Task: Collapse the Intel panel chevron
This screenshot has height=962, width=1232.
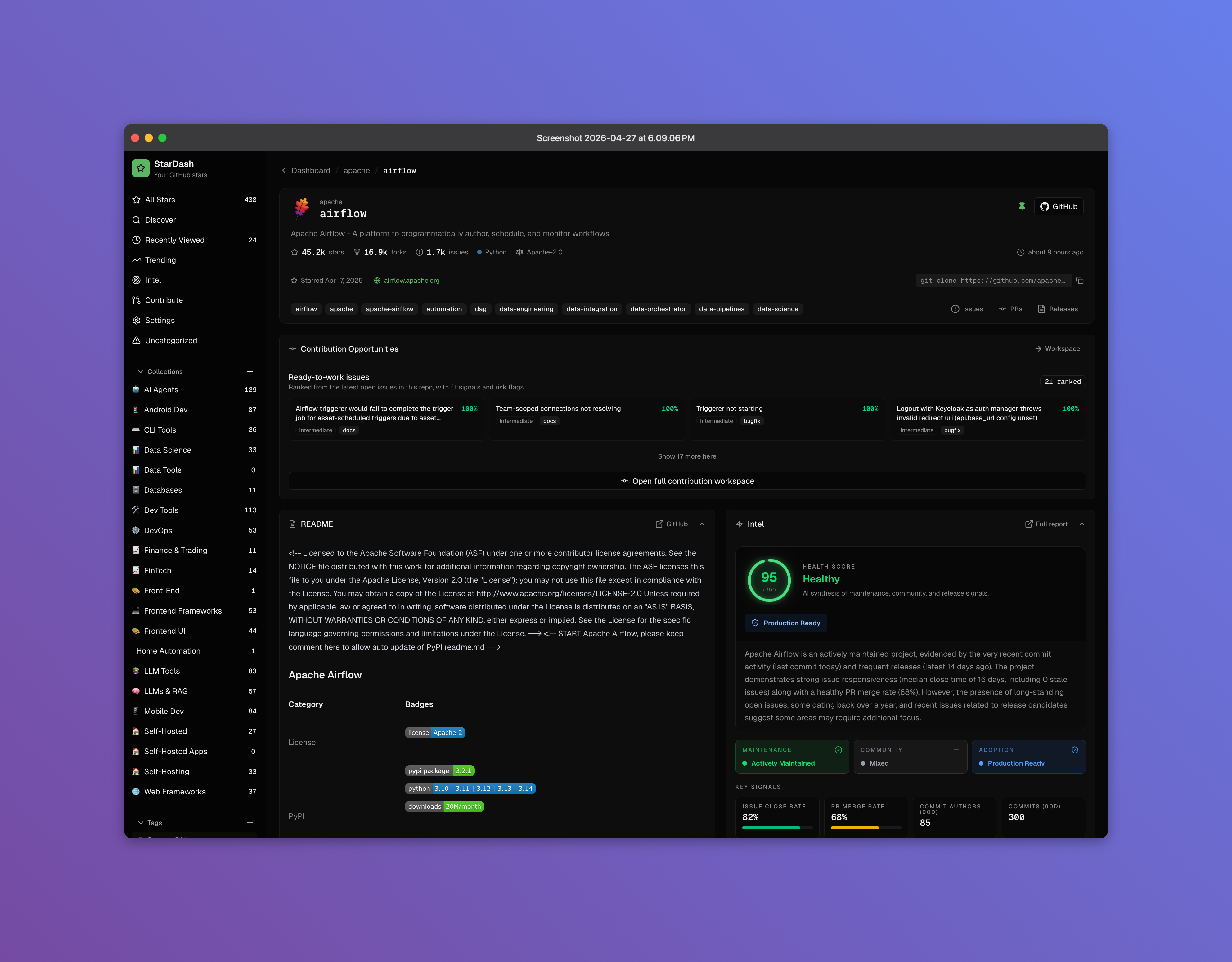Action: 1082,524
